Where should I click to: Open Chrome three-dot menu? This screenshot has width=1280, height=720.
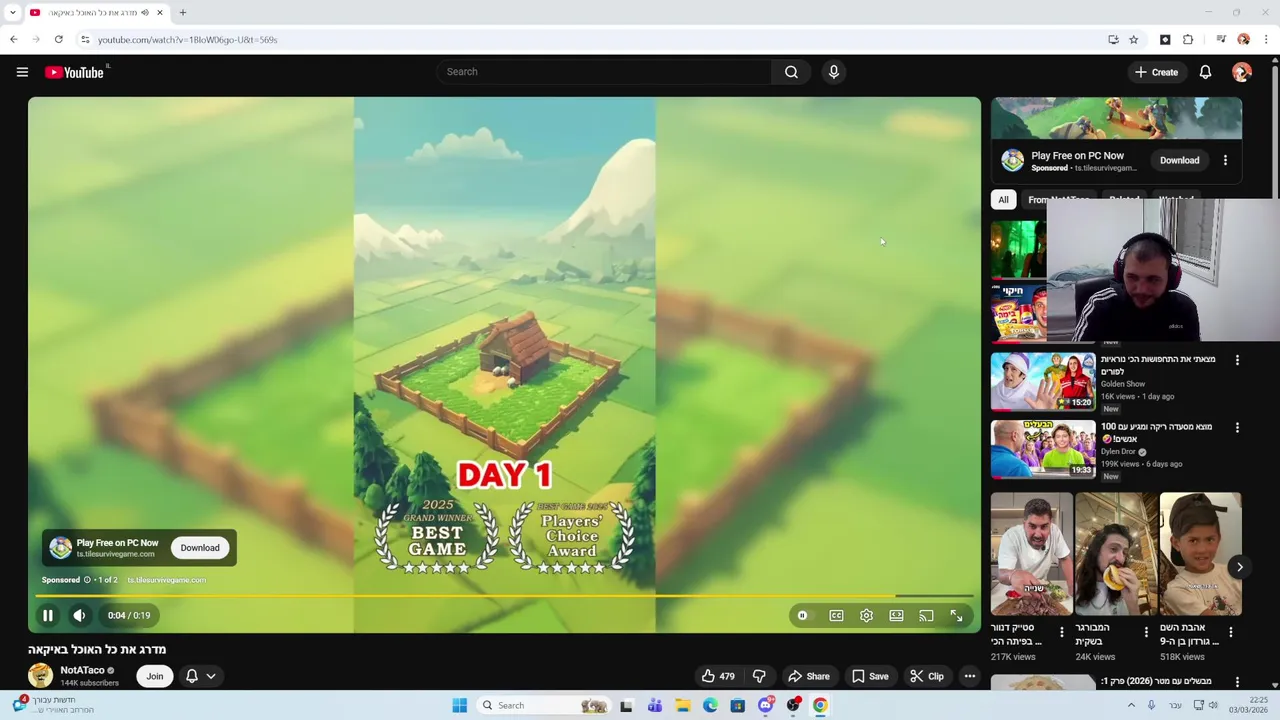tap(1266, 40)
